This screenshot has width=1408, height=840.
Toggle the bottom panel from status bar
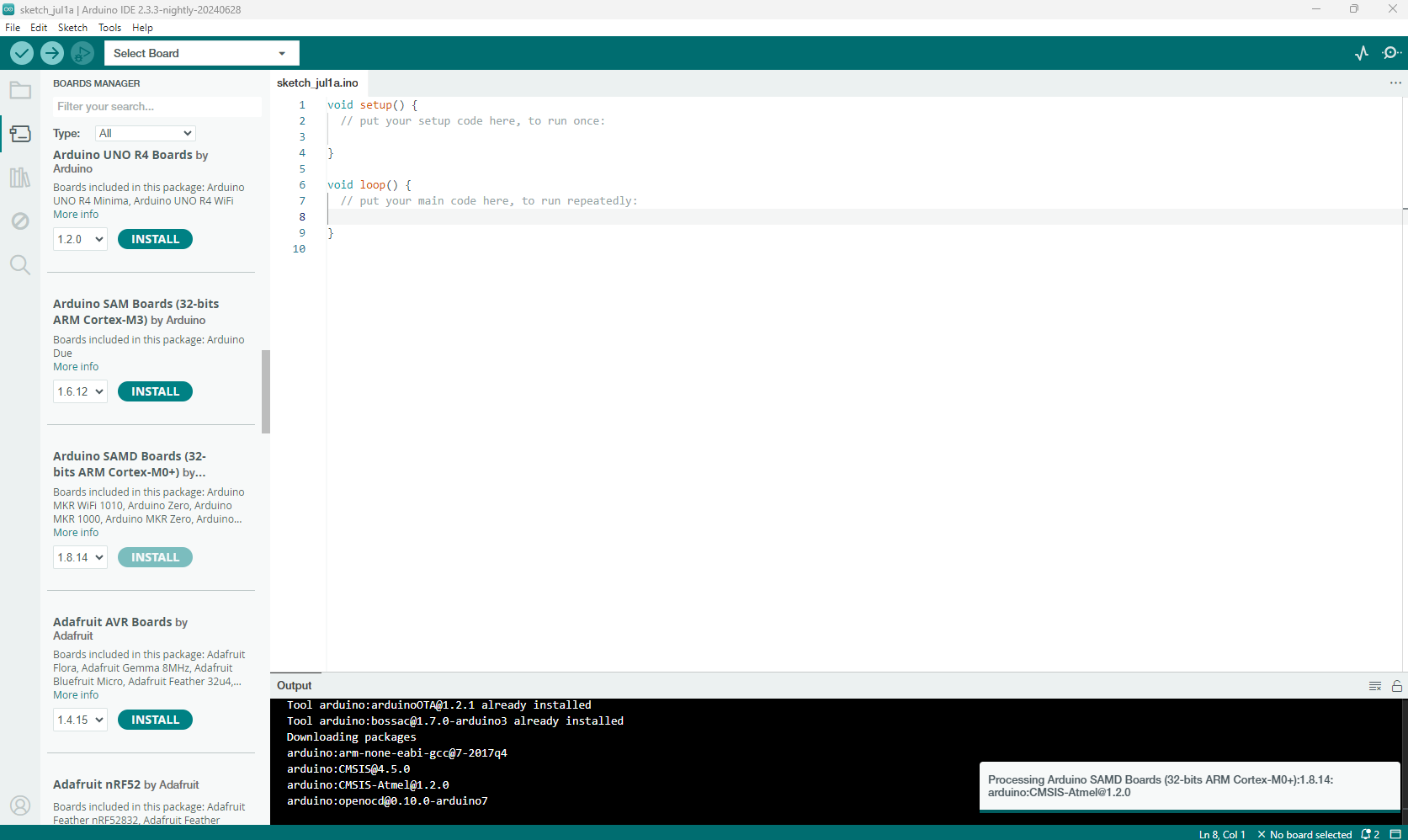coord(1395,834)
